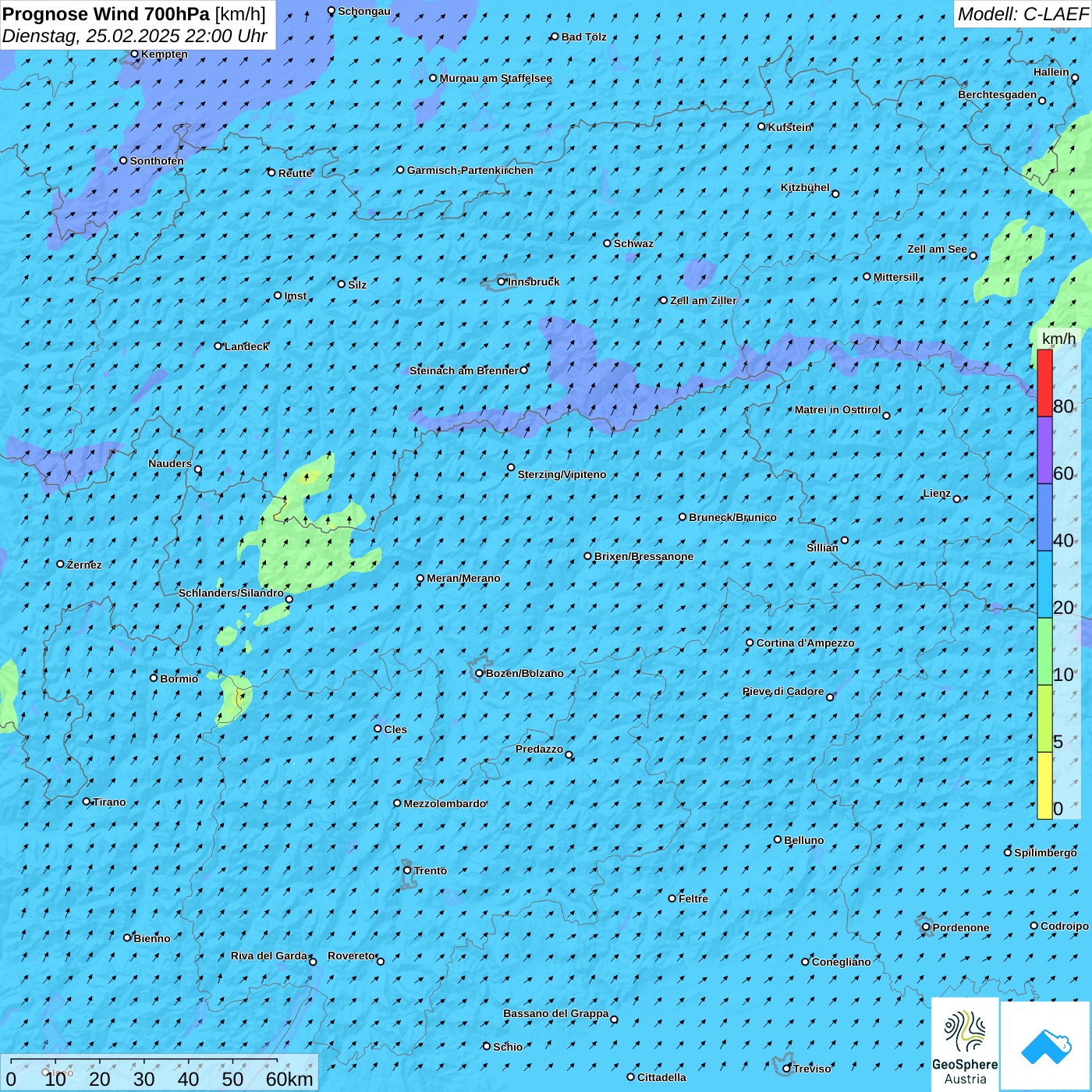1092x1092 pixels.
Task: Click the Sillian location dot
Action: 845,540
